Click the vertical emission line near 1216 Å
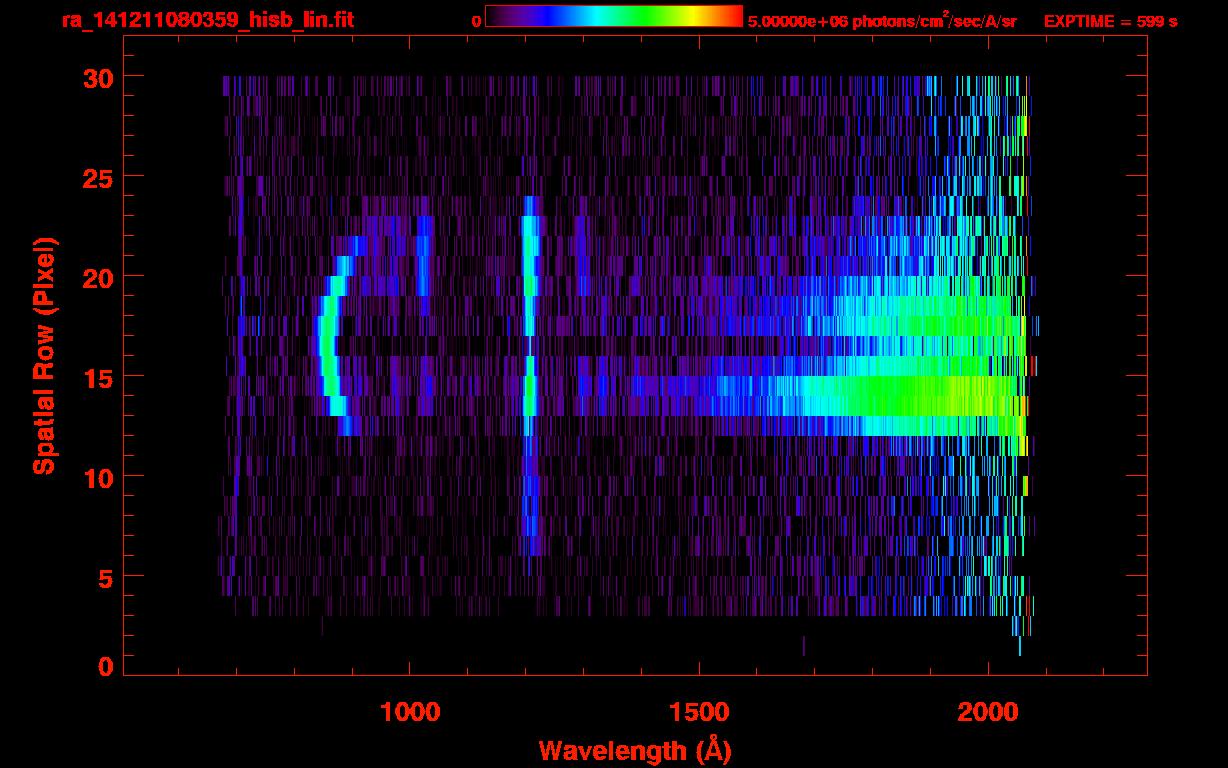The image size is (1228, 768). pos(530,375)
